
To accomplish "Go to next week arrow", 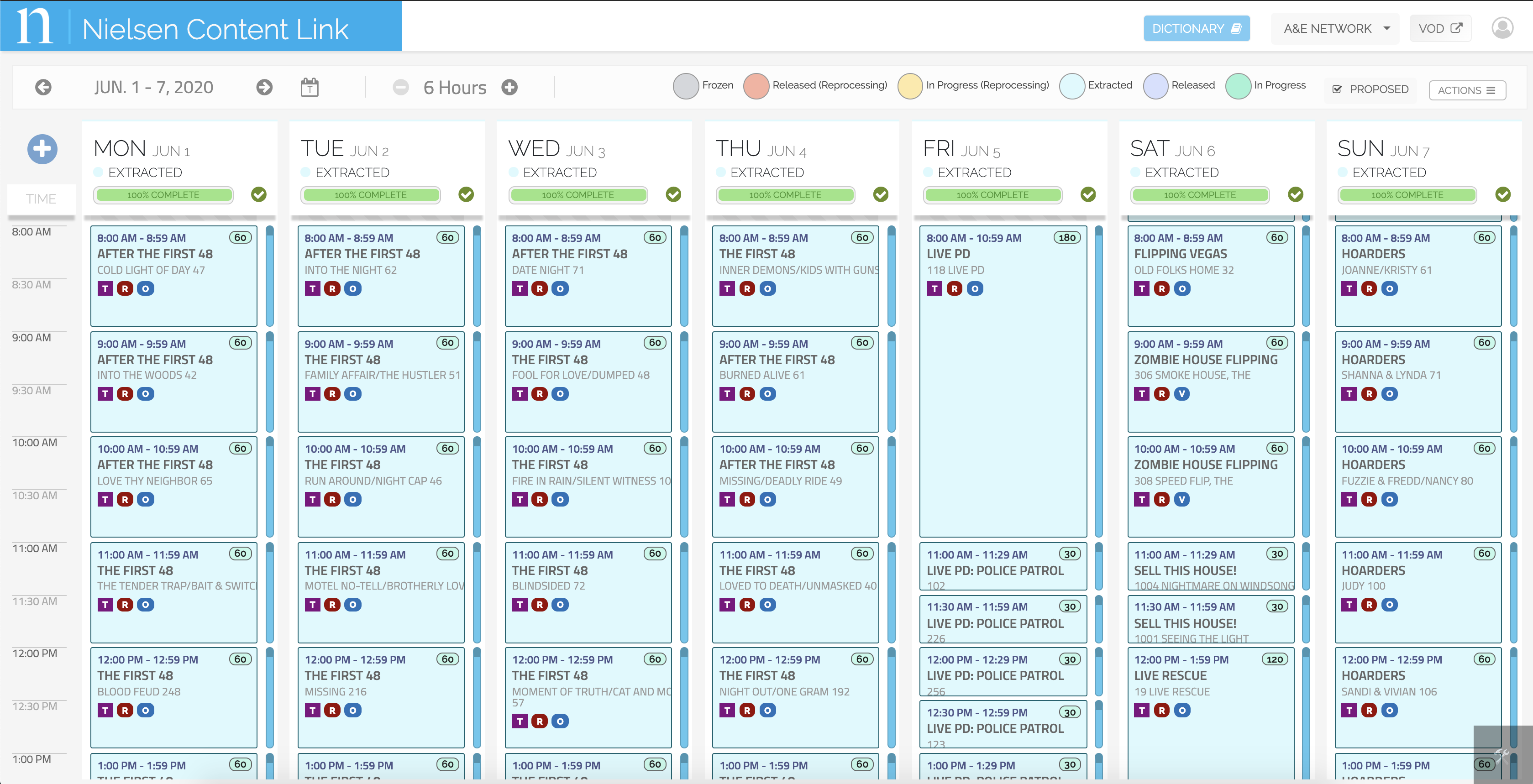I will coord(264,88).
